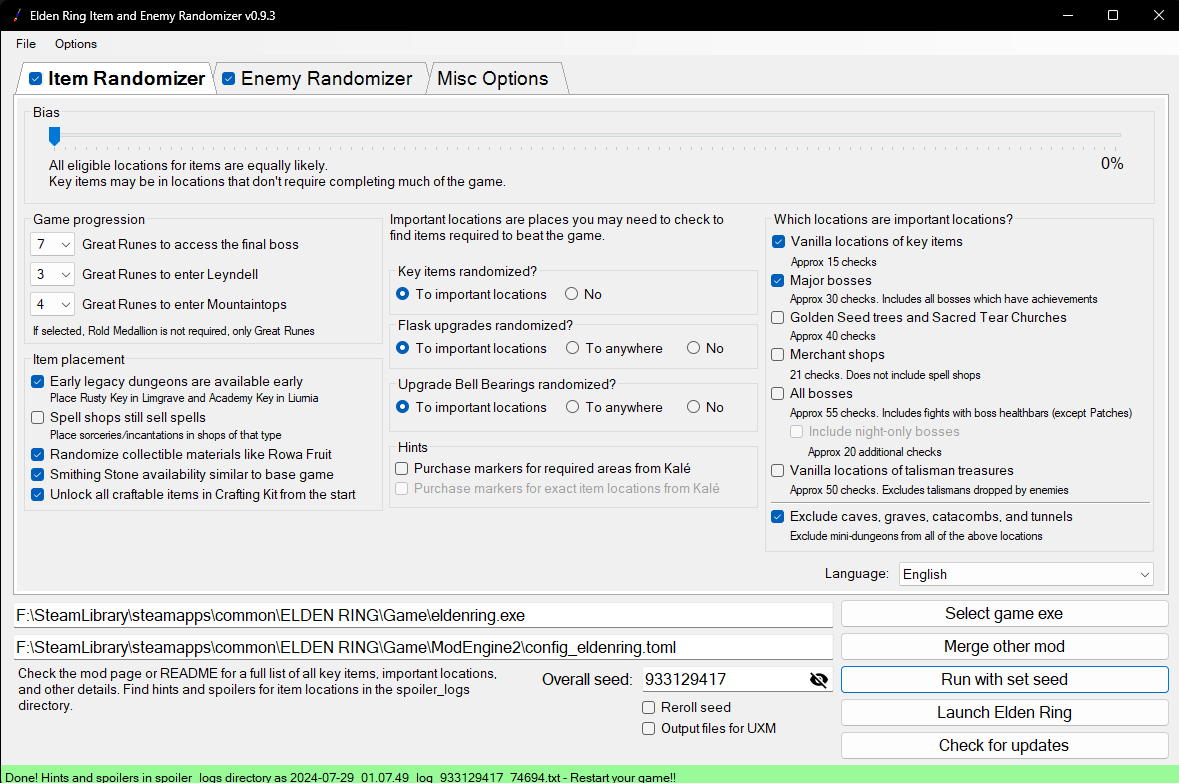
Task: Select No for Key items randomized
Action: click(571, 294)
